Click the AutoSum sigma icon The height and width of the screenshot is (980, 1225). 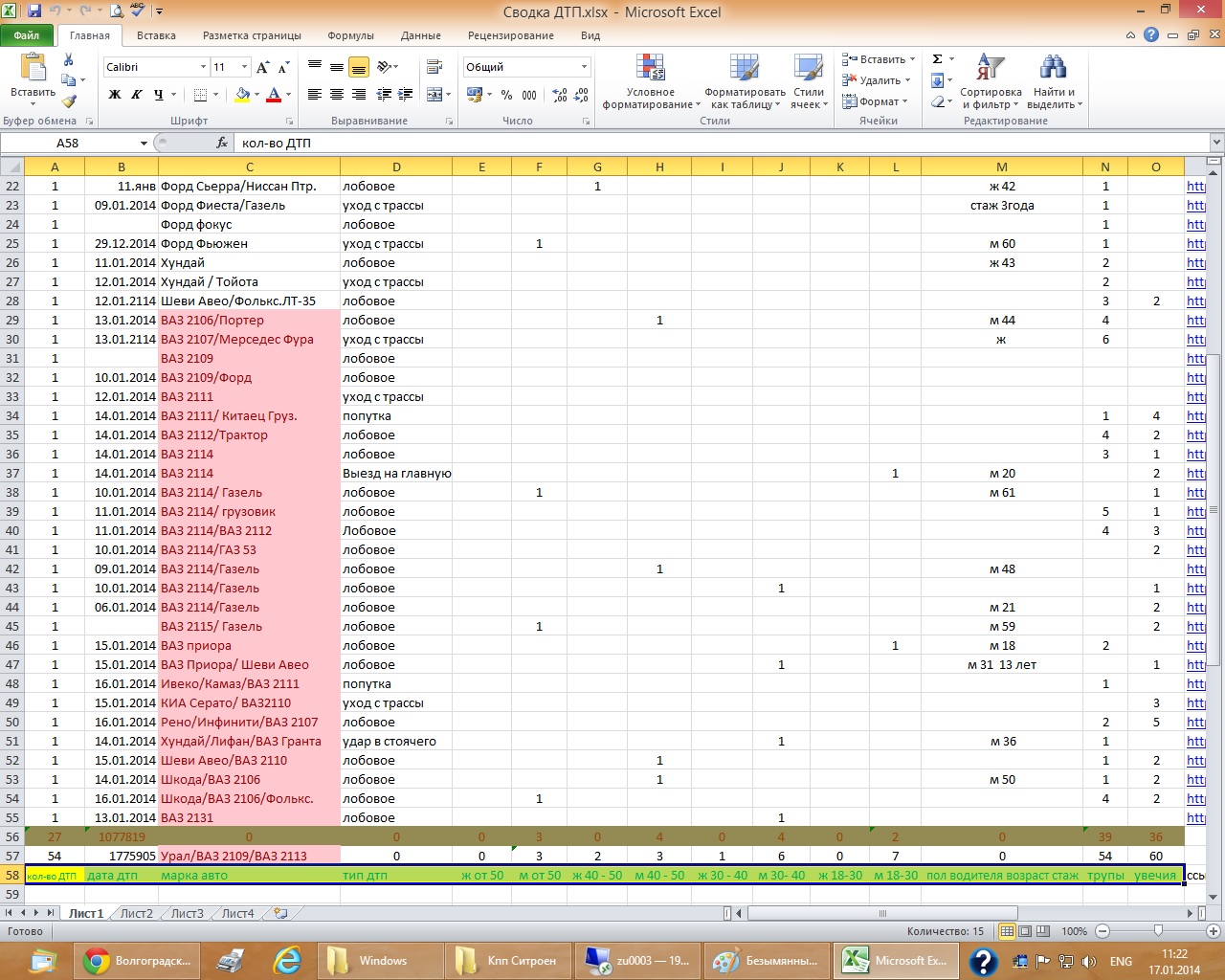(938, 59)
